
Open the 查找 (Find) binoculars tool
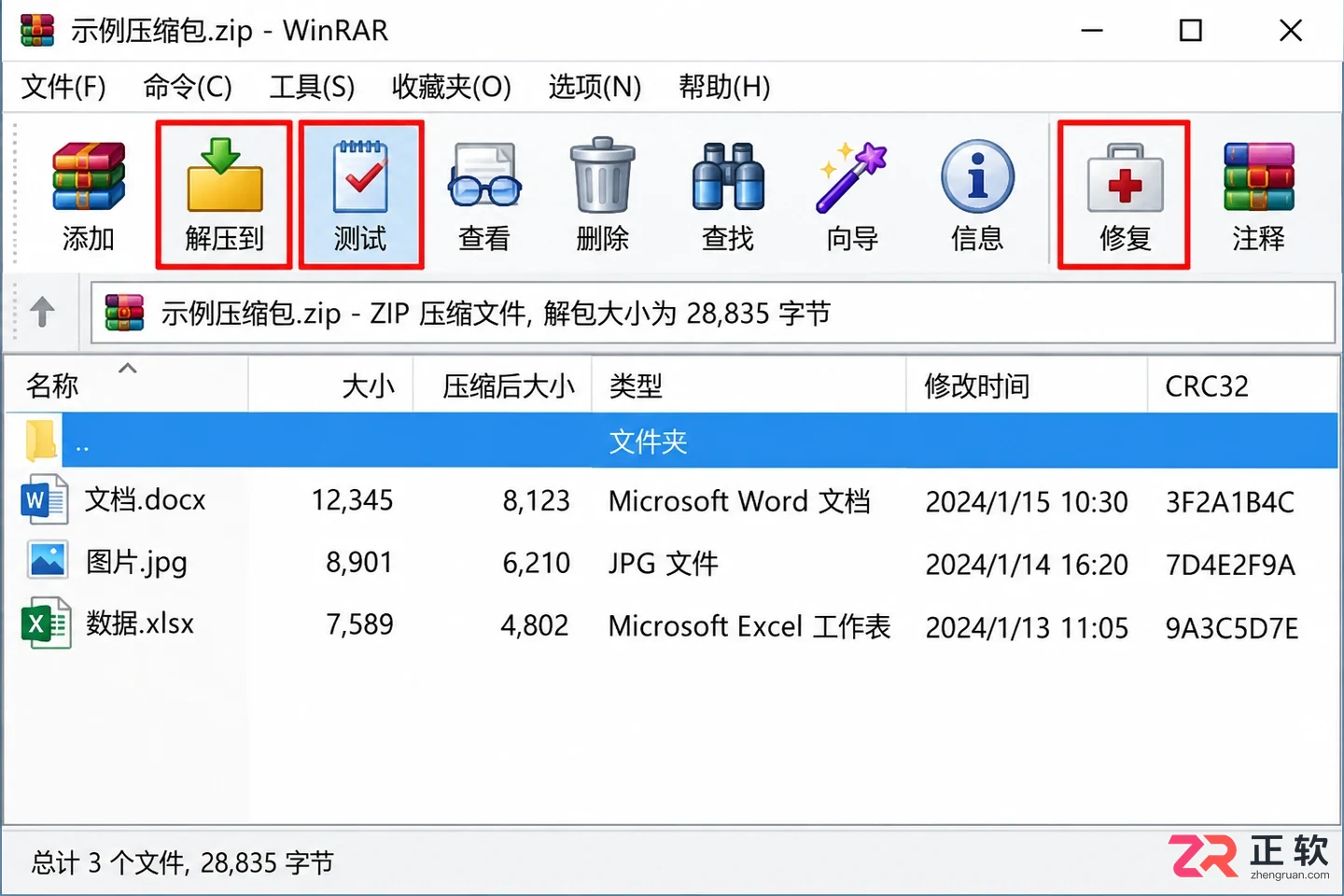click(x=728, y=195)
